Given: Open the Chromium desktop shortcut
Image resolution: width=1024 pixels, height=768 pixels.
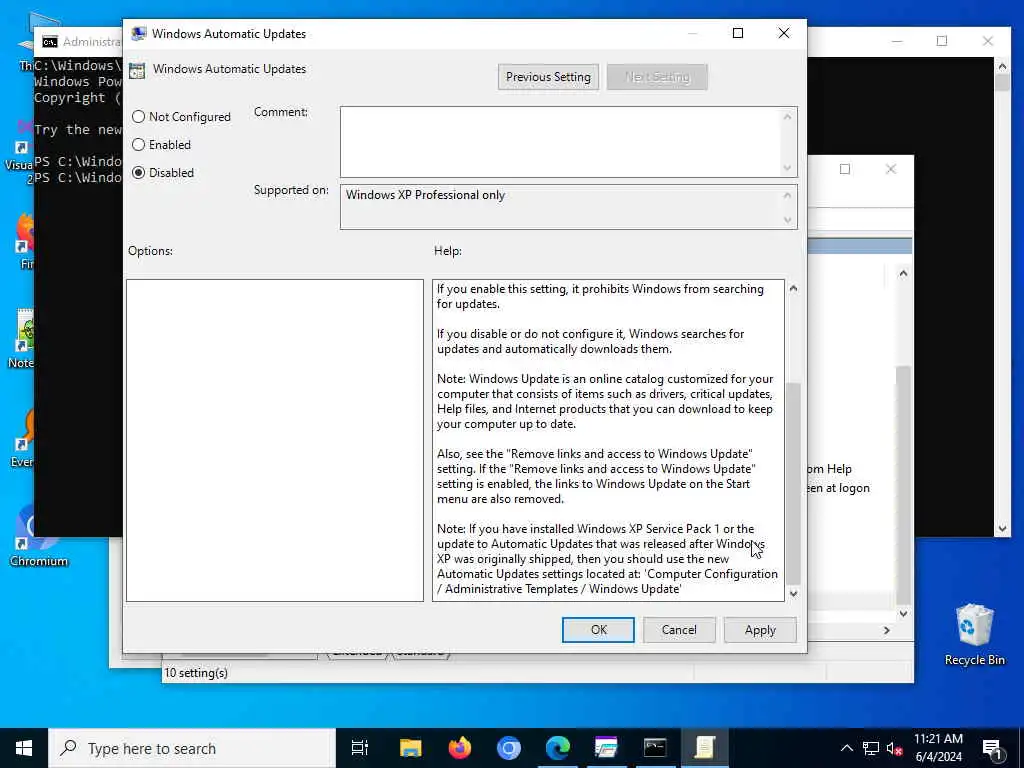Looking at the screenshot, I should (x=39, y=536).
